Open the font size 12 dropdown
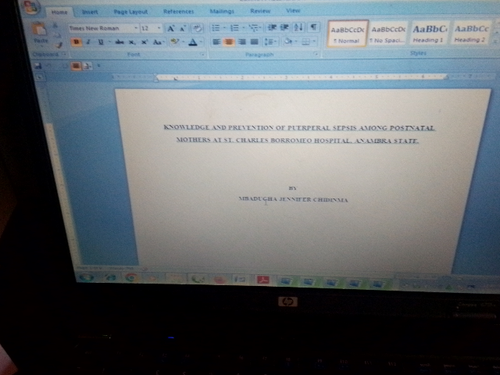 159,28
